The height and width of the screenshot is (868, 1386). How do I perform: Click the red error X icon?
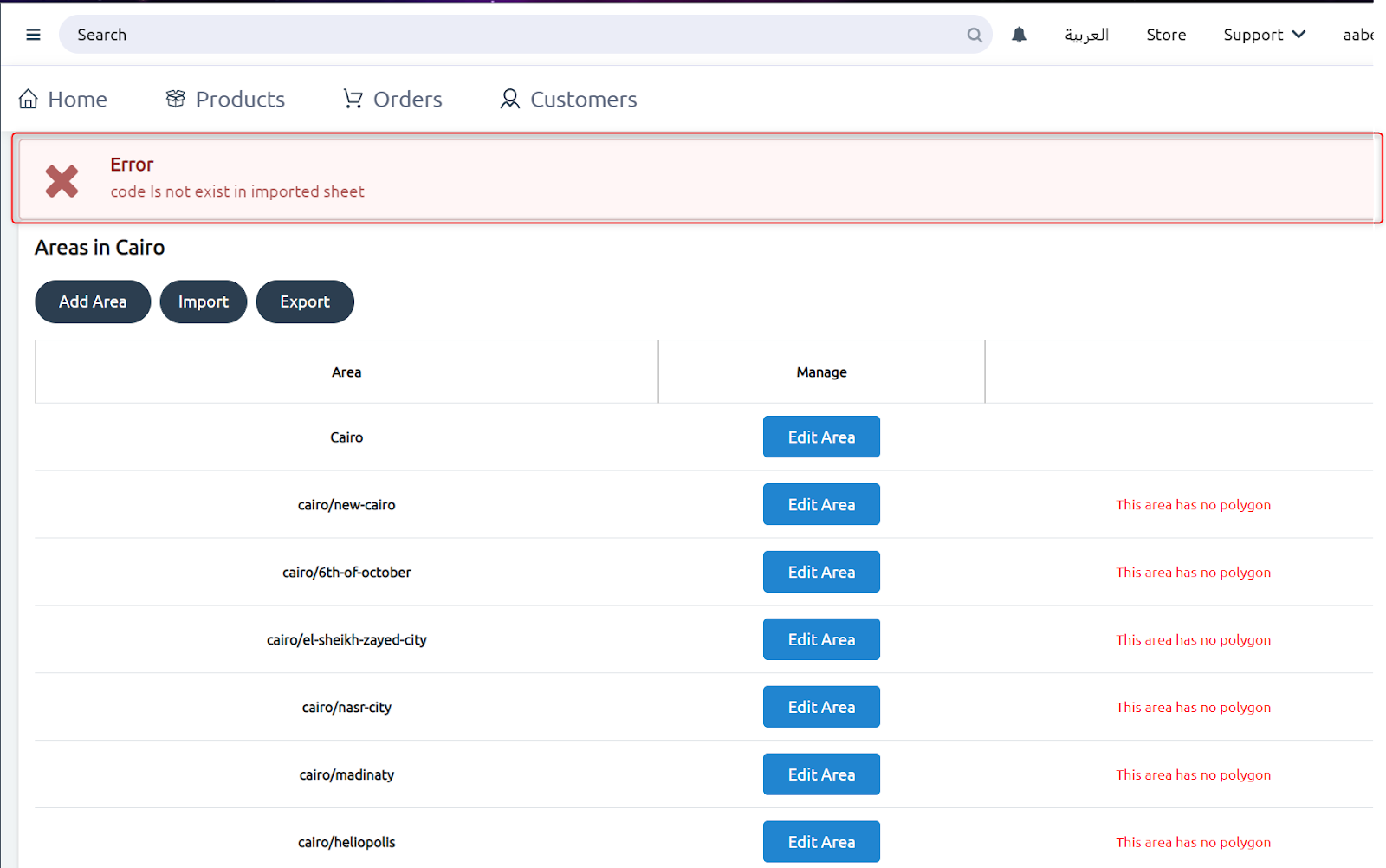[62, 181]
